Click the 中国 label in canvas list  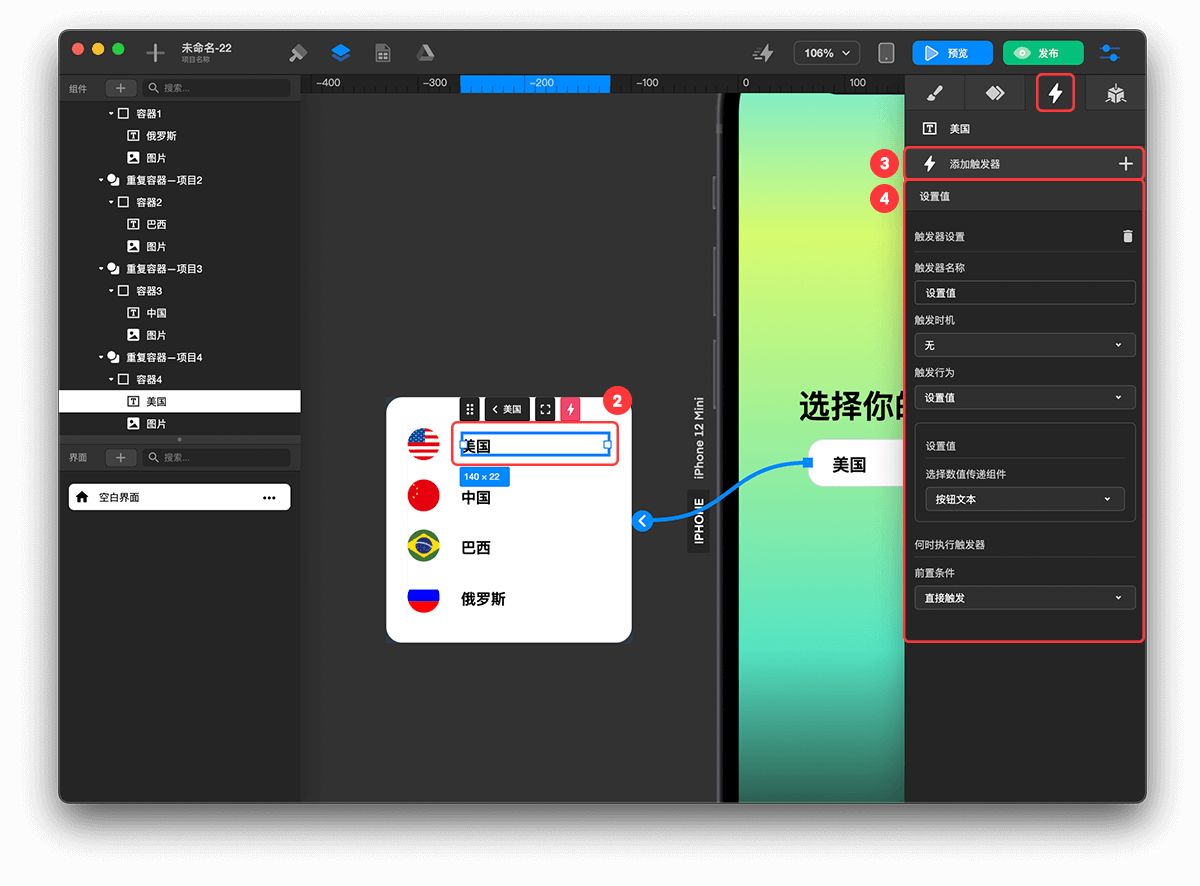coord(476,497)
